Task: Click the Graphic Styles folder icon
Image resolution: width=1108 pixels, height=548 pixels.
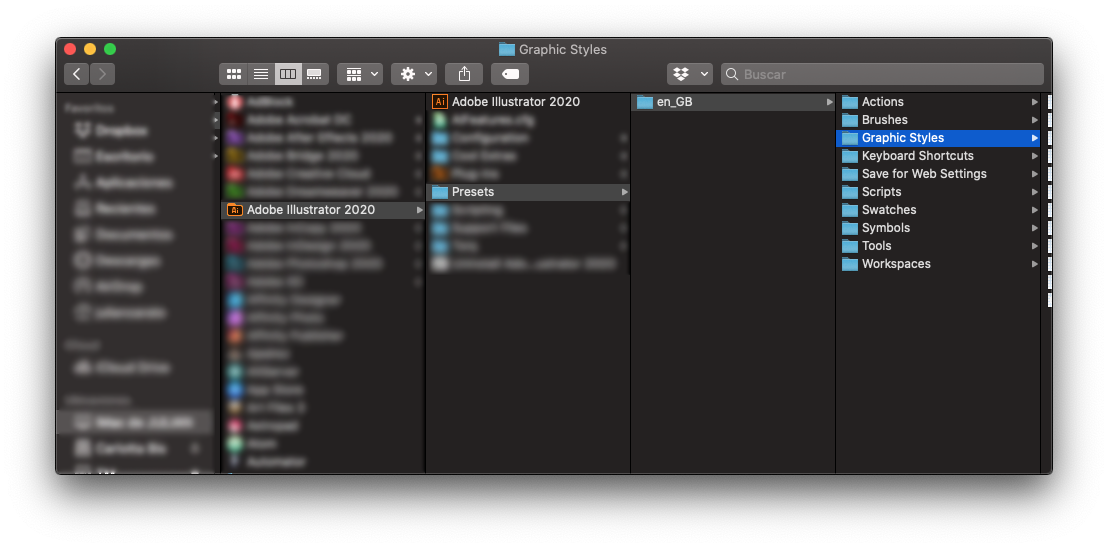Action: point(849,138)
